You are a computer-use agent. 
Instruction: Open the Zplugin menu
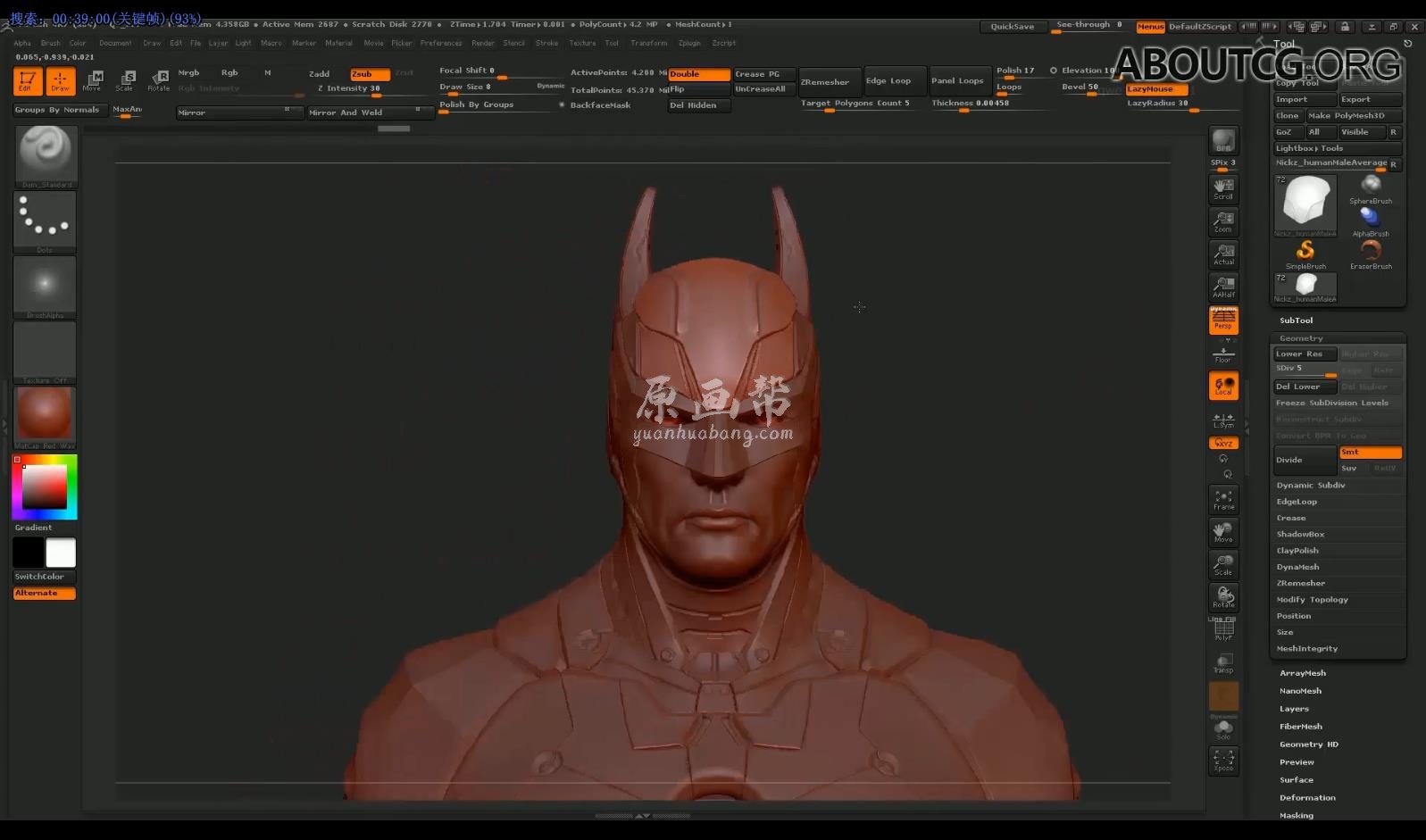pos(689,43)
